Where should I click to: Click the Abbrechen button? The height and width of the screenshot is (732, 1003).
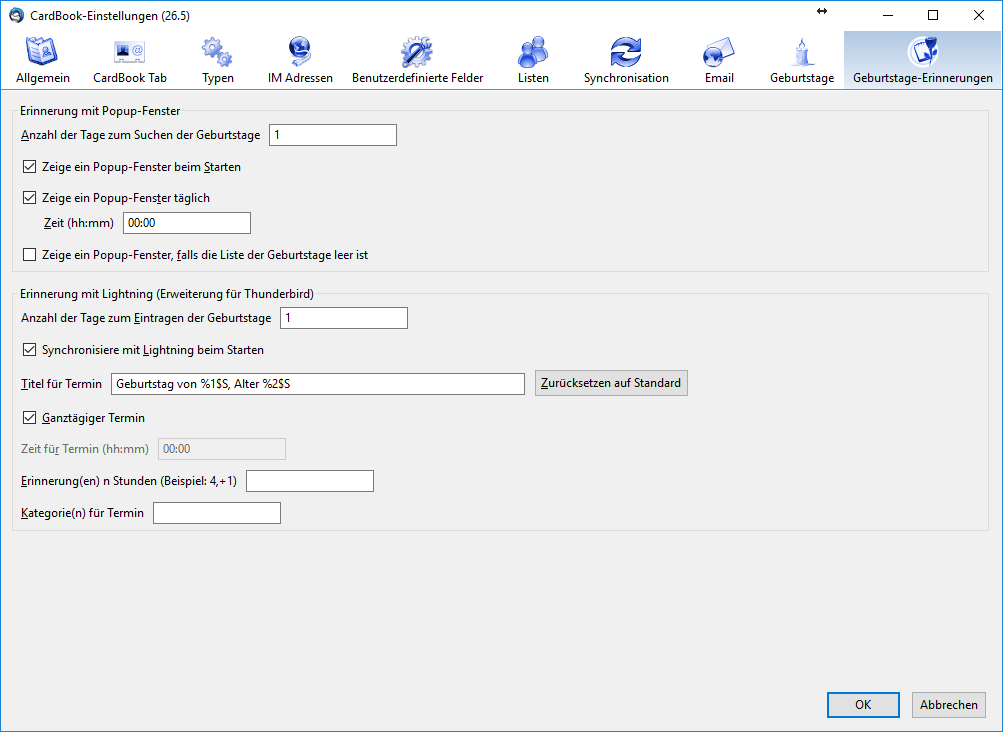pos(948,705)
